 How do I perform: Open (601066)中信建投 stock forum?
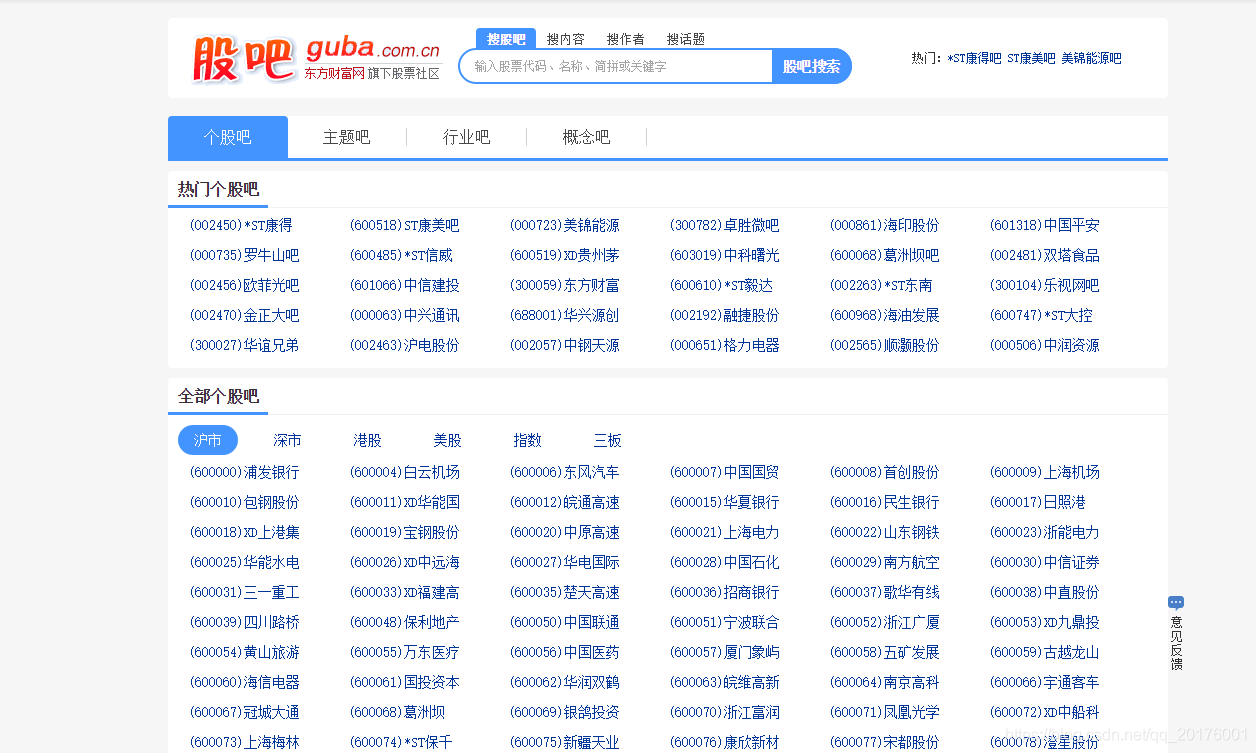point(404,285)
